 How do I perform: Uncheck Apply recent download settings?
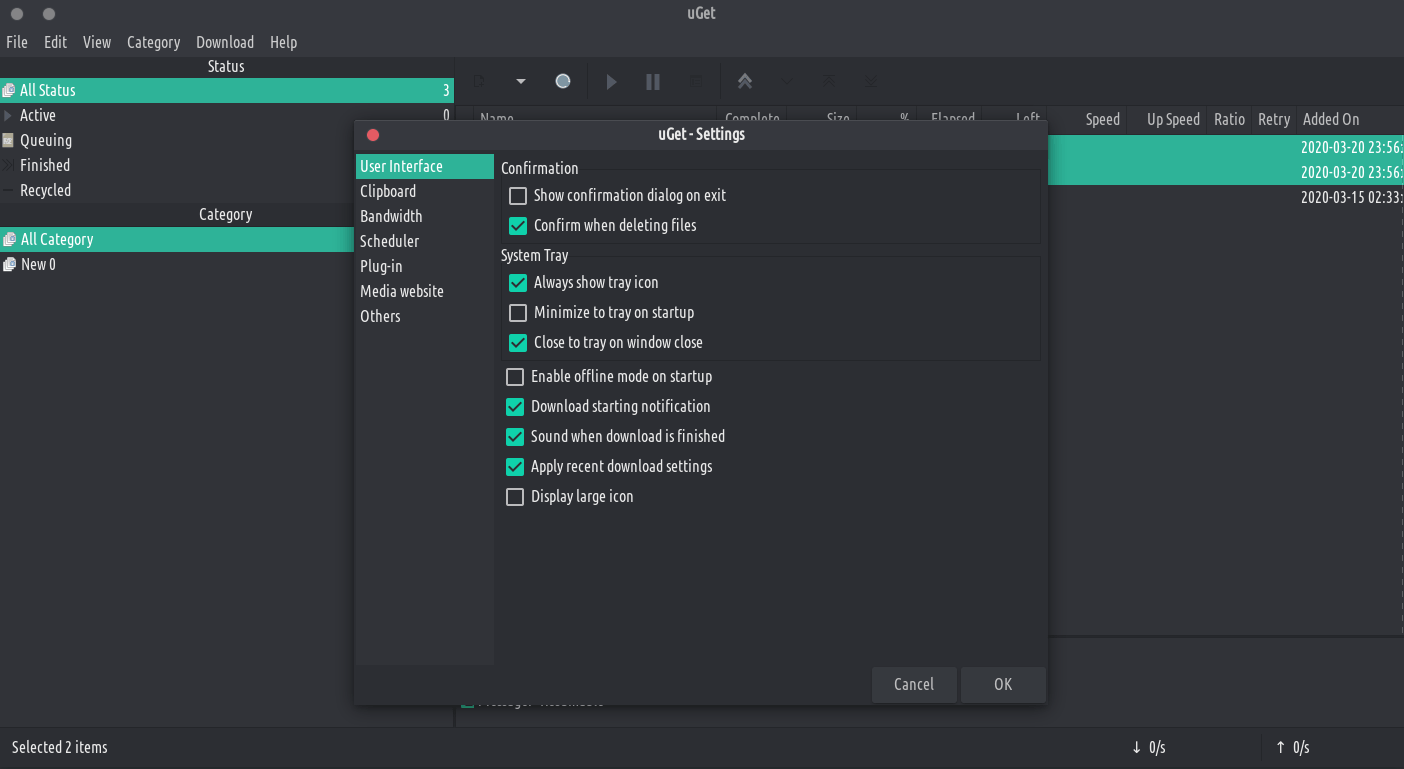point(515,467)
